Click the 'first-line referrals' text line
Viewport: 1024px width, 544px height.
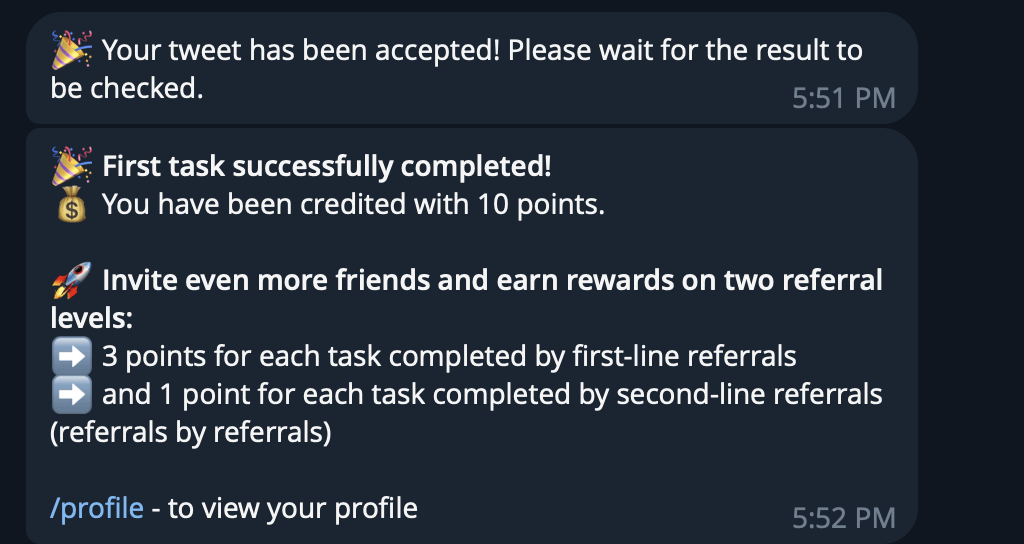[x=450, y=356]
